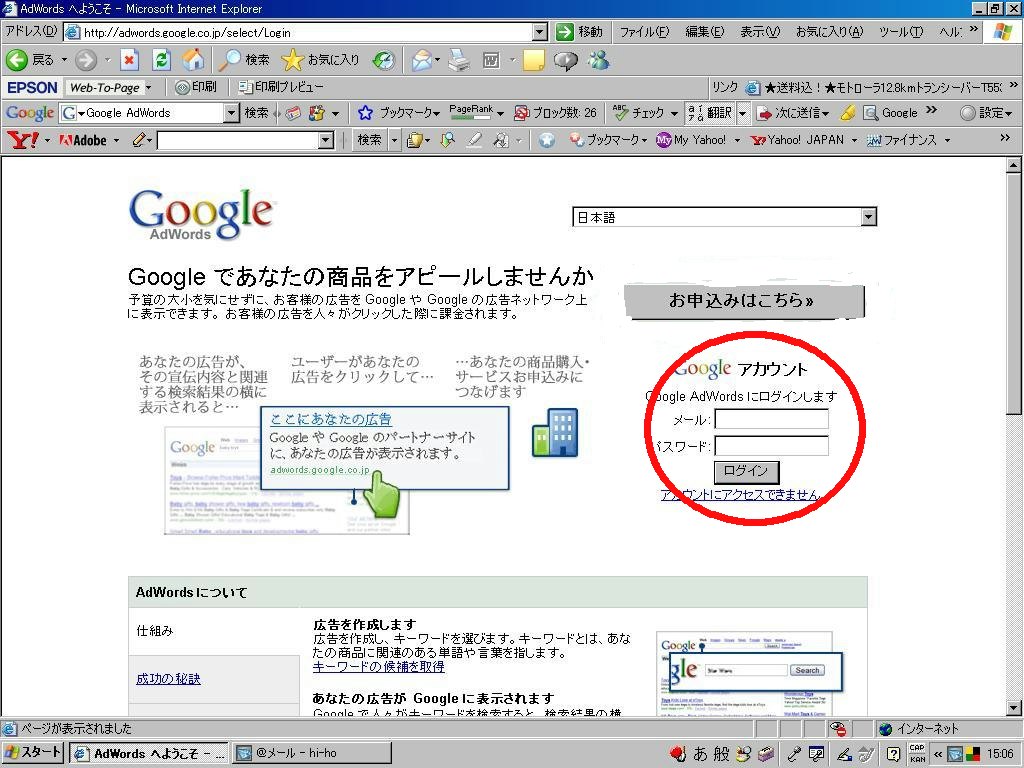Open the History clock icon

384,60
